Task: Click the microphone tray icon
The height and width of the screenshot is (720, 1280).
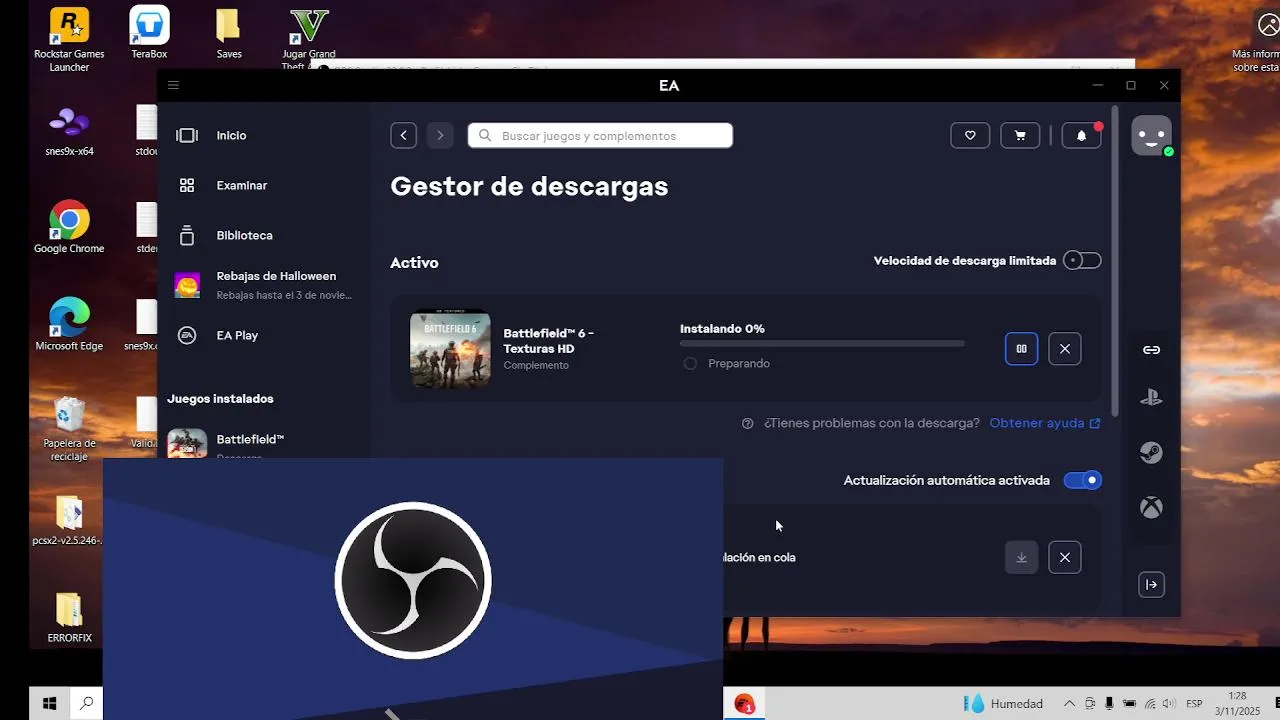Action: point(1109,704)
